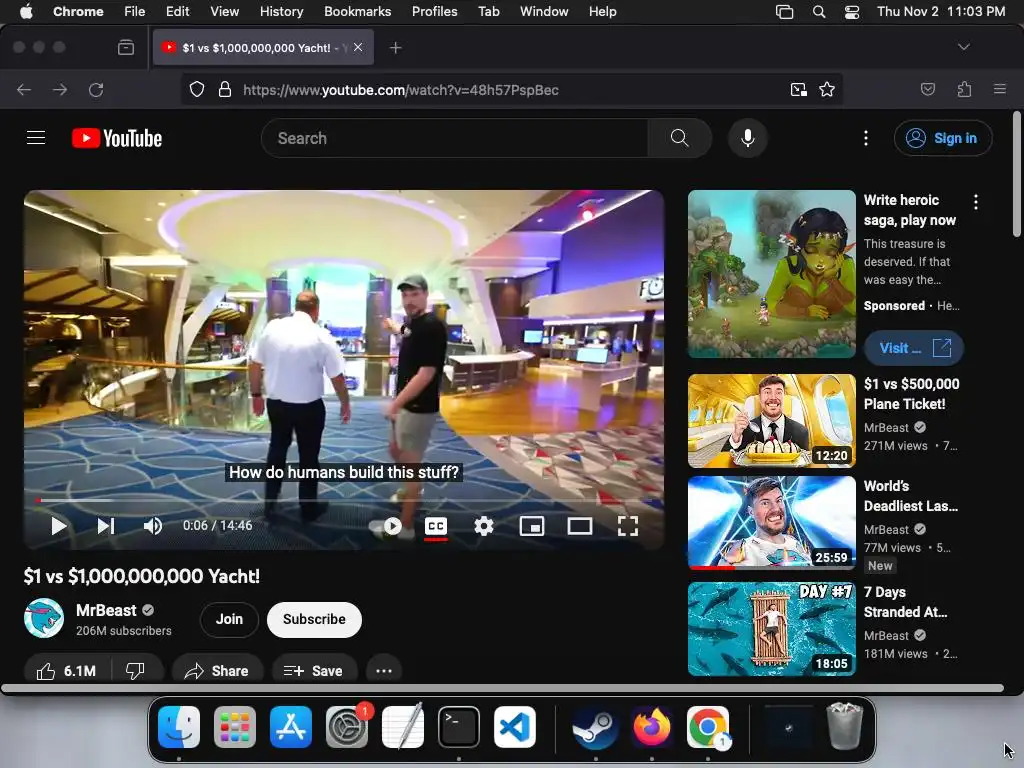Switch to theater mode

pos(580,526)
